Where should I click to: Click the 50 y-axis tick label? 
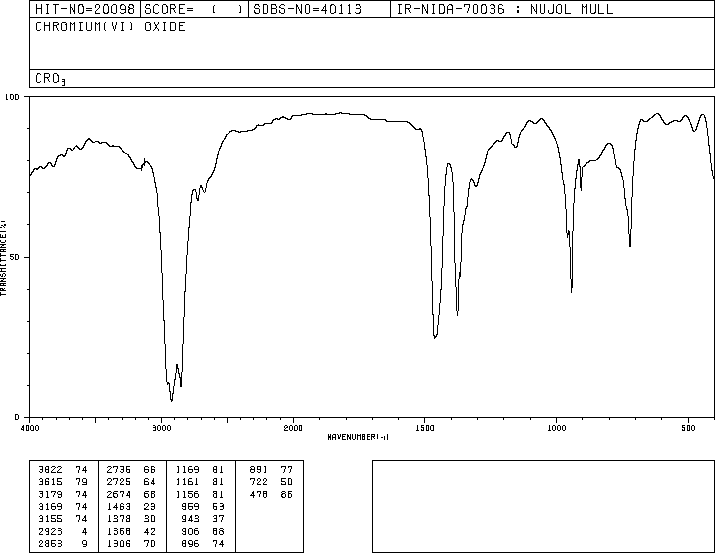15,257
